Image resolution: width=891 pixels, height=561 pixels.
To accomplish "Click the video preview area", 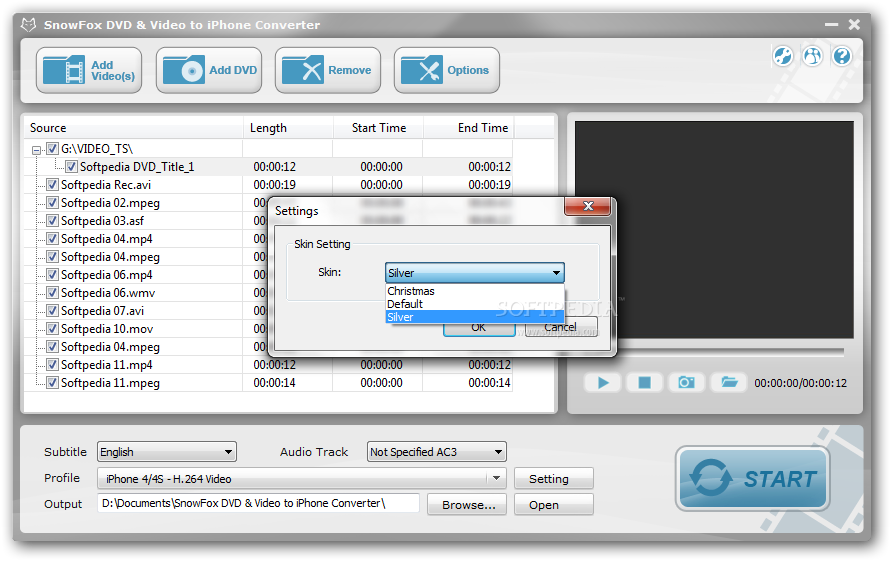I will click(x=714, y=230).
